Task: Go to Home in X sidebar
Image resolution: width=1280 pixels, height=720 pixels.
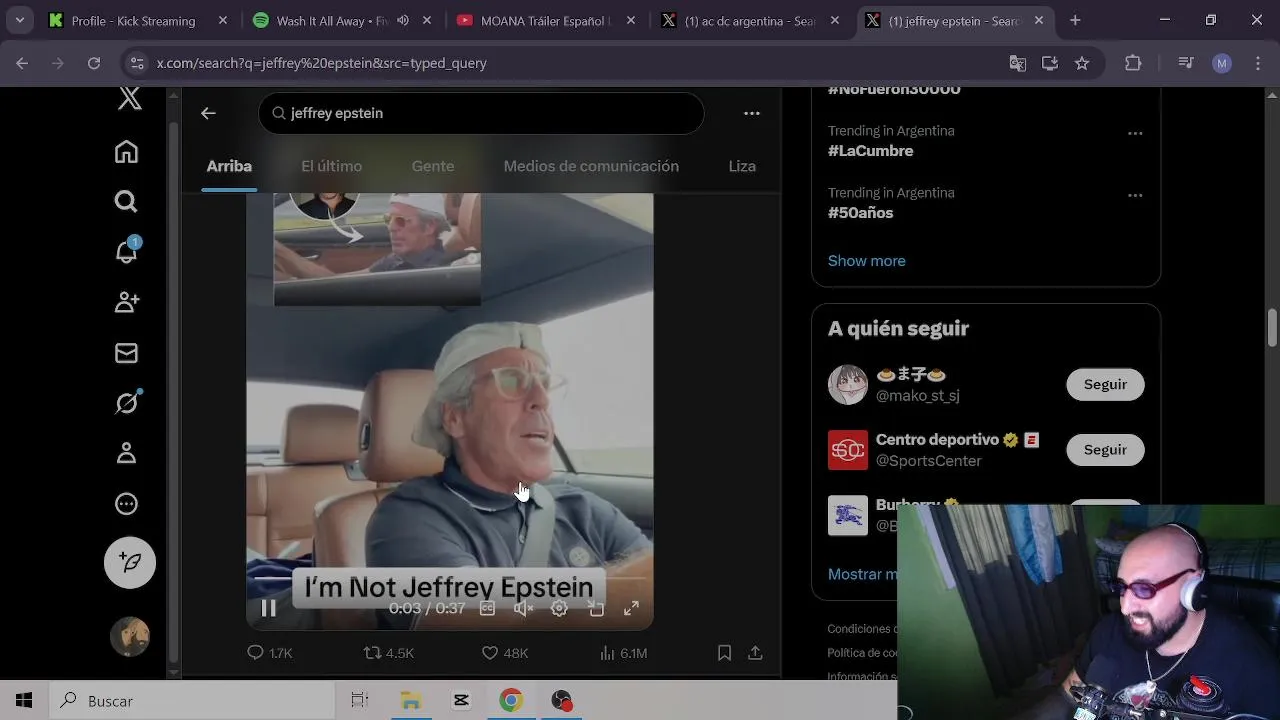Action: (x=126, y=152)
